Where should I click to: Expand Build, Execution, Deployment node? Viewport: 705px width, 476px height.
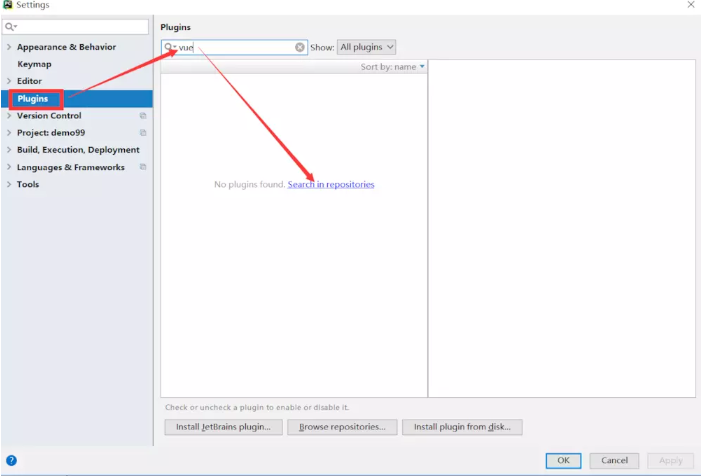9,150
